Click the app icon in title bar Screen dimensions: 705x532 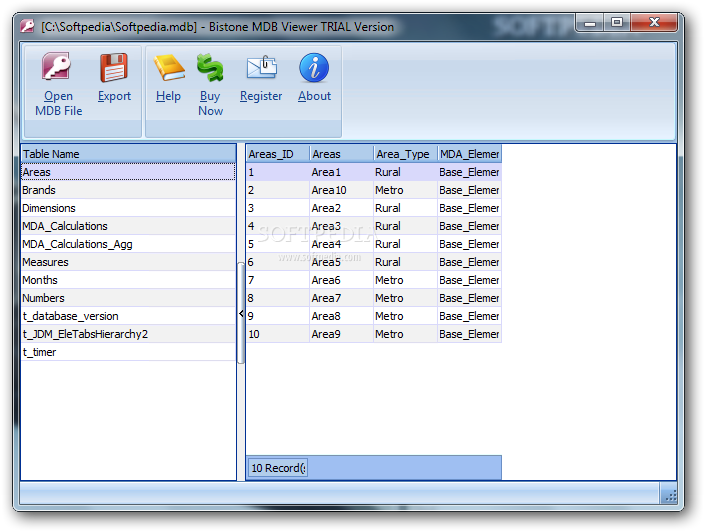point(27,26)
